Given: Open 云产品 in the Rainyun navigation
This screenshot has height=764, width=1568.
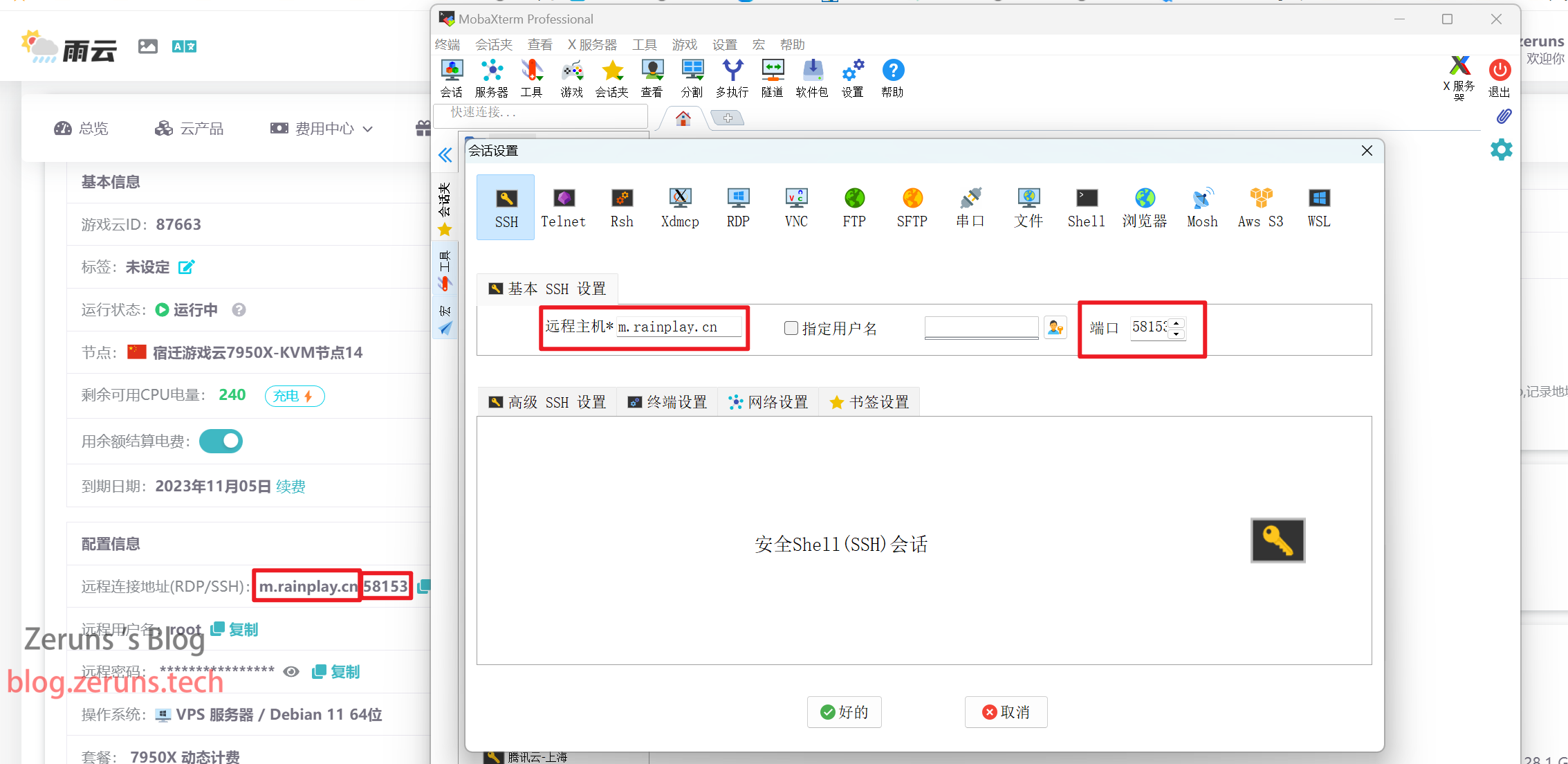Looking at the screenshot, I should coord(189,129).
